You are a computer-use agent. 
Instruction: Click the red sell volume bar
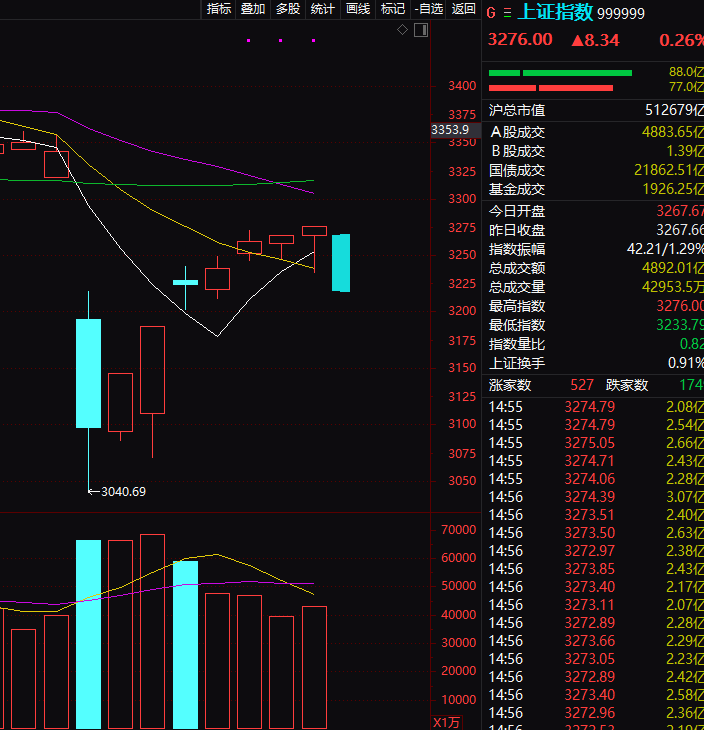pyautogui.click(x=551, y=88)
